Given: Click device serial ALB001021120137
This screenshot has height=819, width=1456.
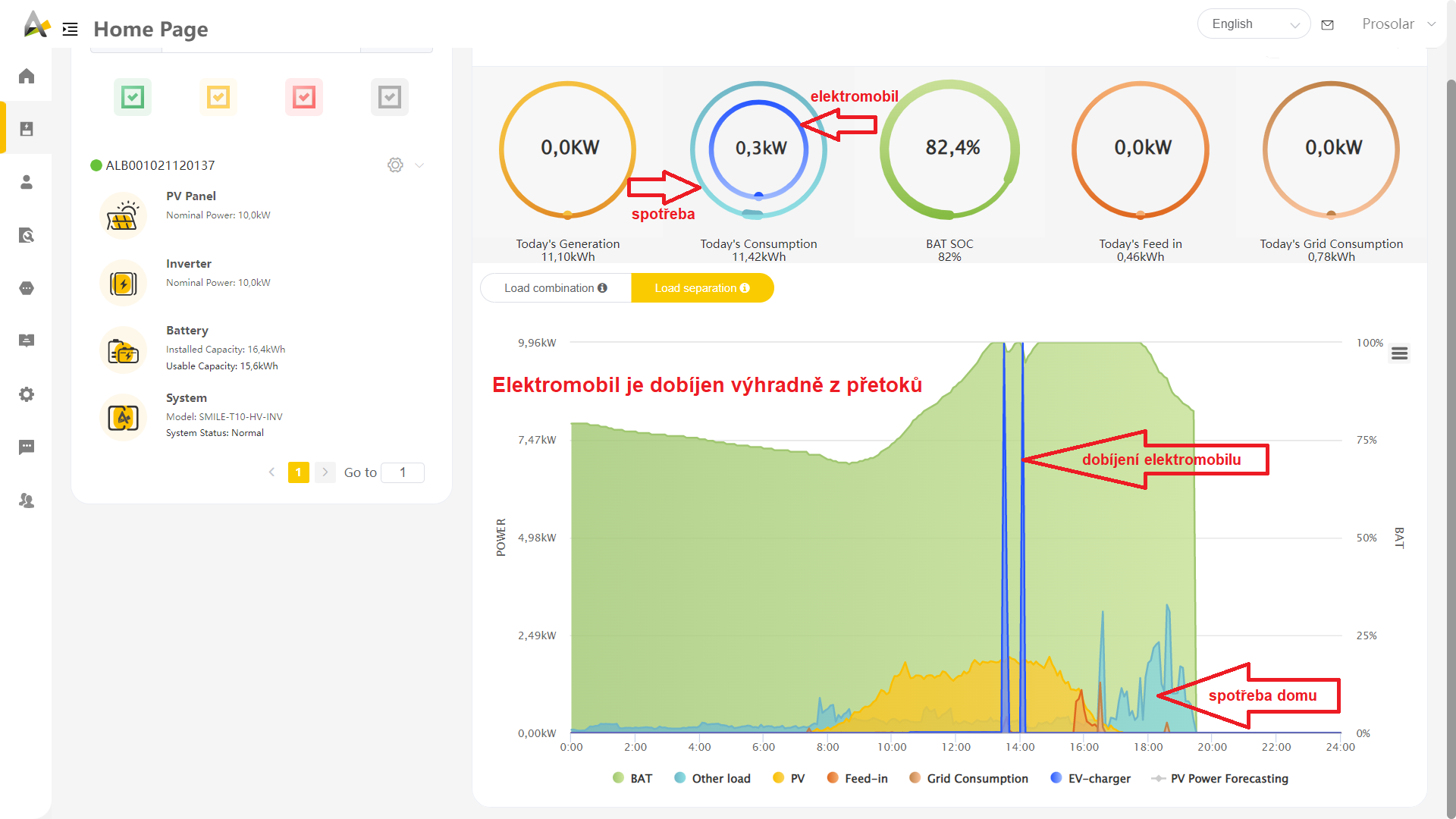Looking at the screenshot, I should (x=160, y=165).
